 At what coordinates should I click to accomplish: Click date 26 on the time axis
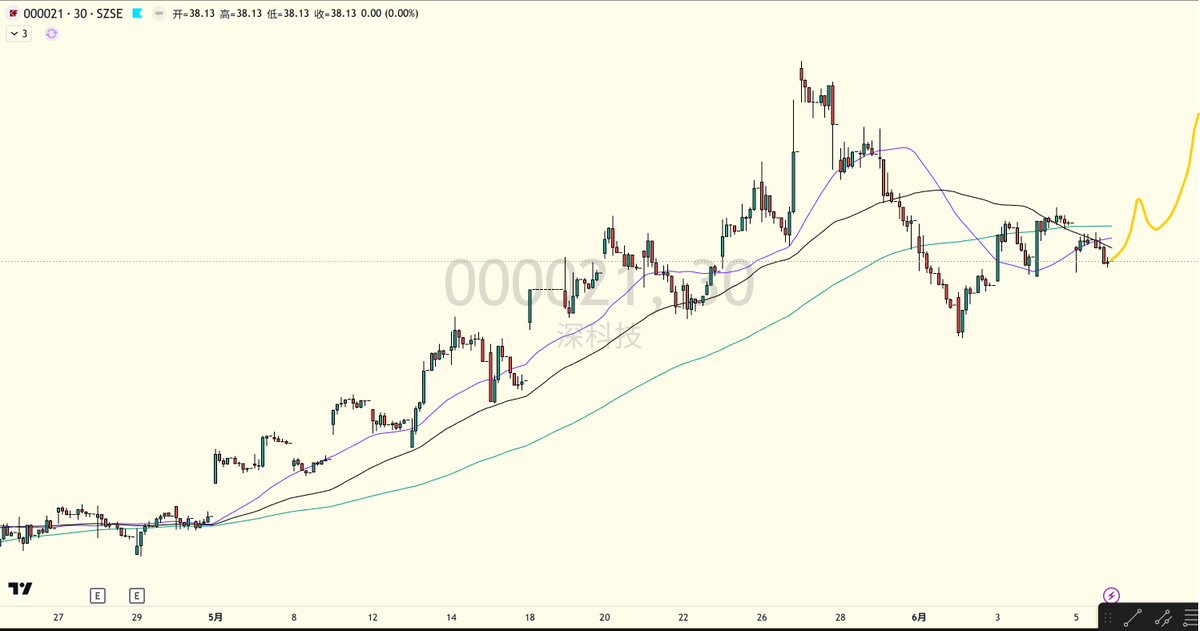[x=762, y=618]
